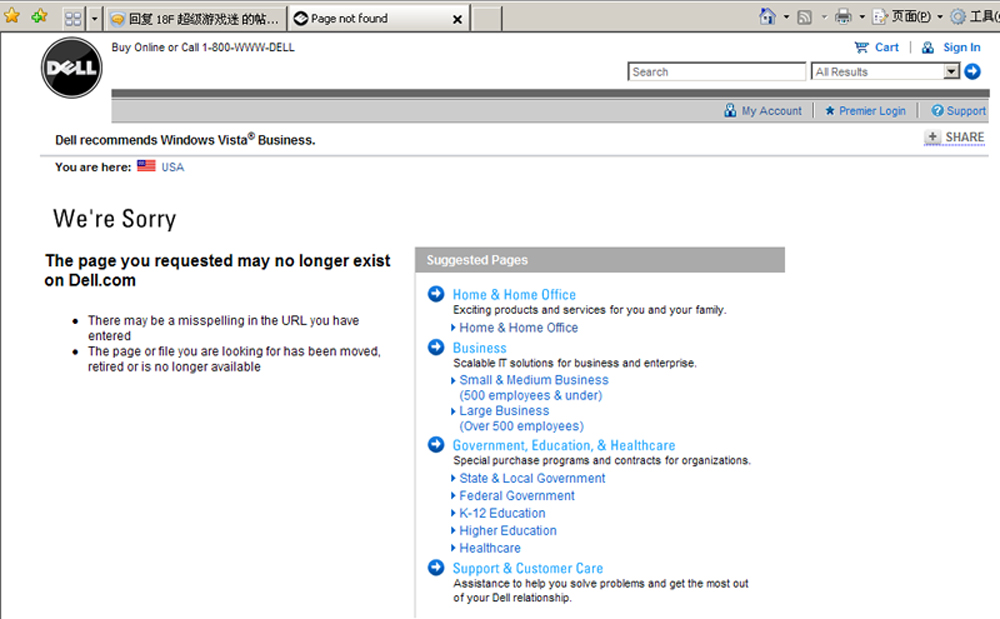Expand the Home button dropdown arrow
This screenshot has height=619, width=1000.
pos(786,17)
